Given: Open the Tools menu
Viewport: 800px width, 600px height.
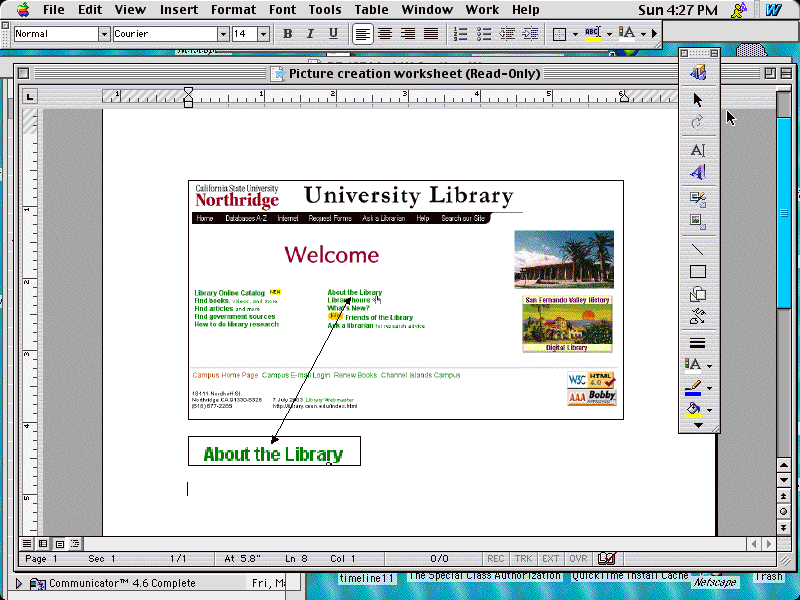Looking at the screenshot, I should 324,10.
